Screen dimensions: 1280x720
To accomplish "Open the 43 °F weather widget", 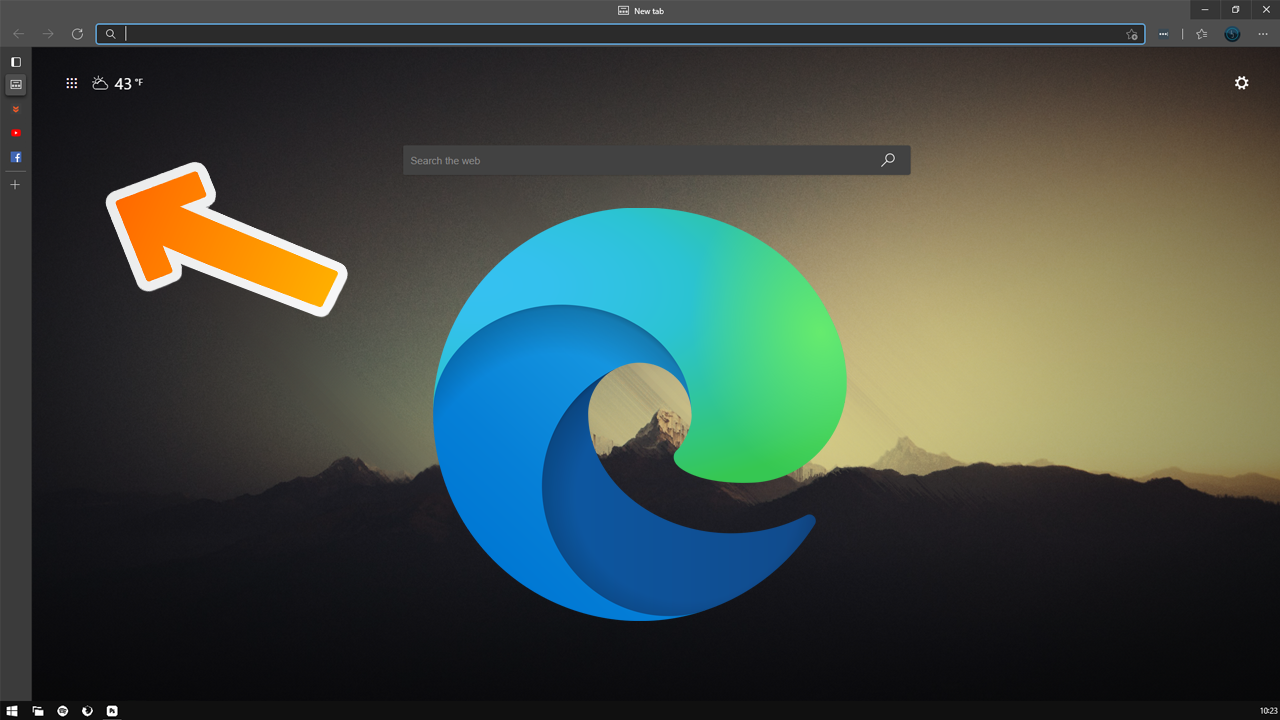I will pos(118,83).
